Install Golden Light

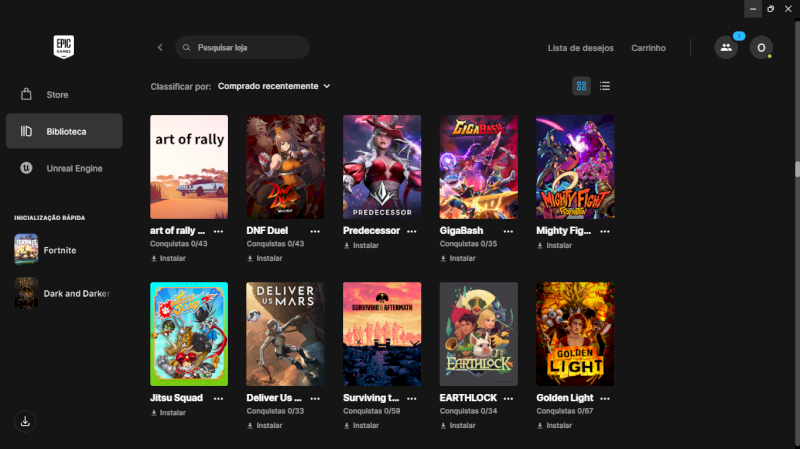[555, 426]
